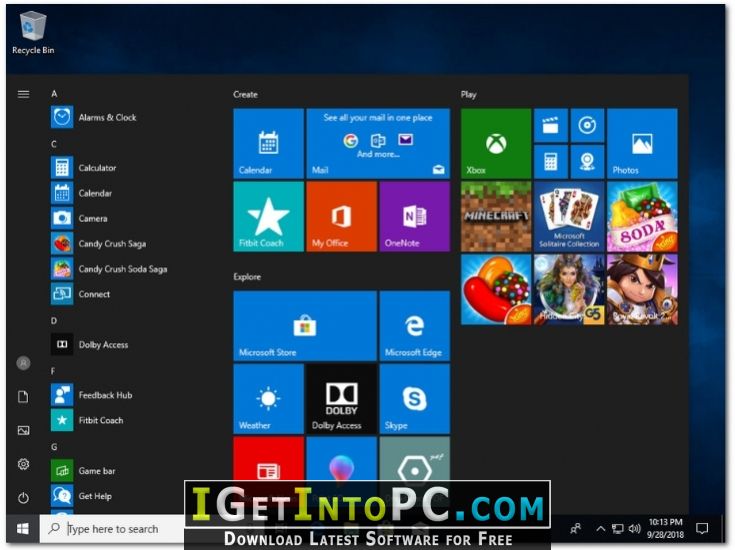Open the People taskbar icon
The image size is (735, 550).
(576, 529)
